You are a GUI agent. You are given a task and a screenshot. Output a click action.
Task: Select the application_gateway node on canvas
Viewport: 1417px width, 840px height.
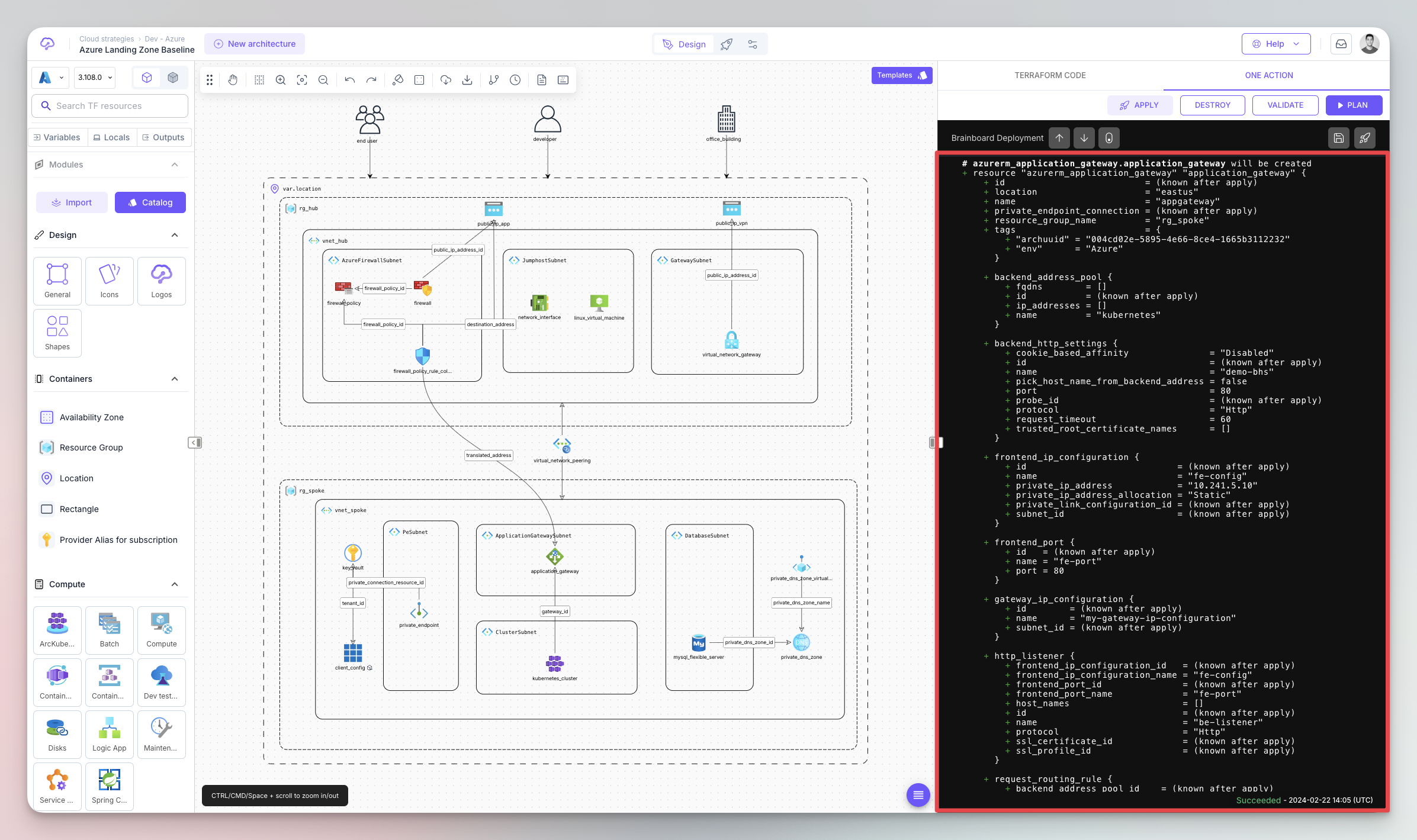coord(555,557)
